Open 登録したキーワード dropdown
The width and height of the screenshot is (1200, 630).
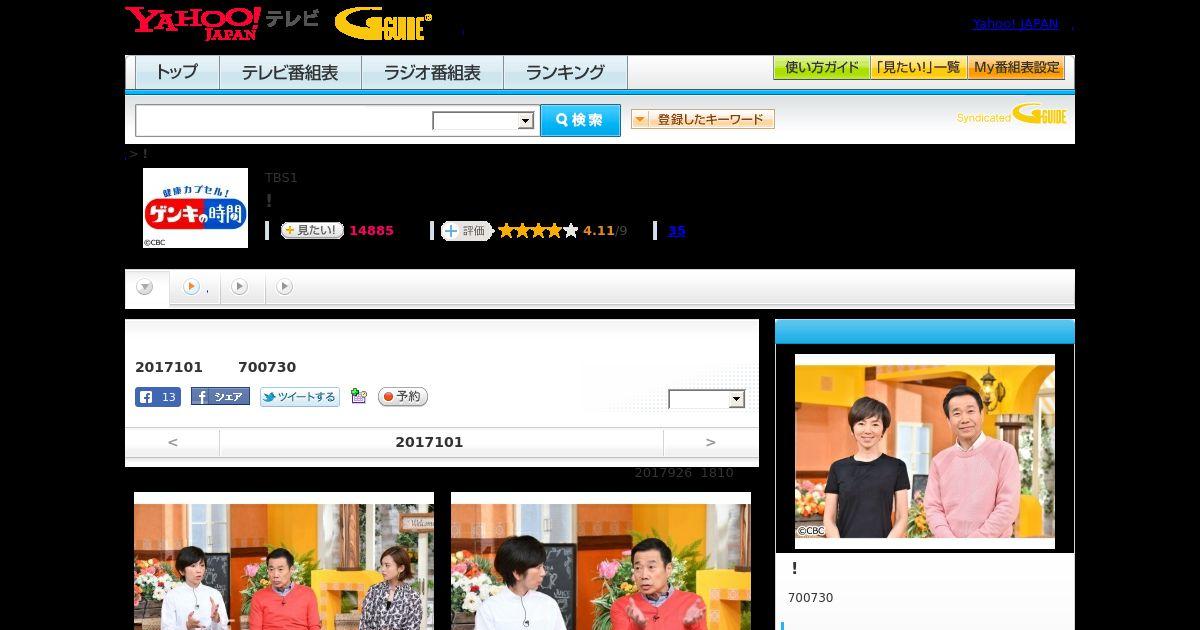(x=703, y=119)
